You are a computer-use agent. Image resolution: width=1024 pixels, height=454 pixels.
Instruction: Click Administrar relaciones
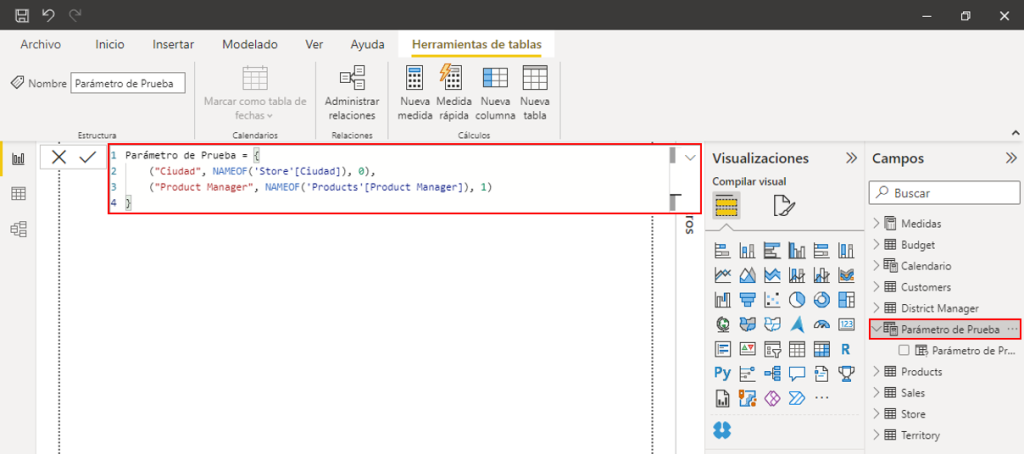pos(352,93)
